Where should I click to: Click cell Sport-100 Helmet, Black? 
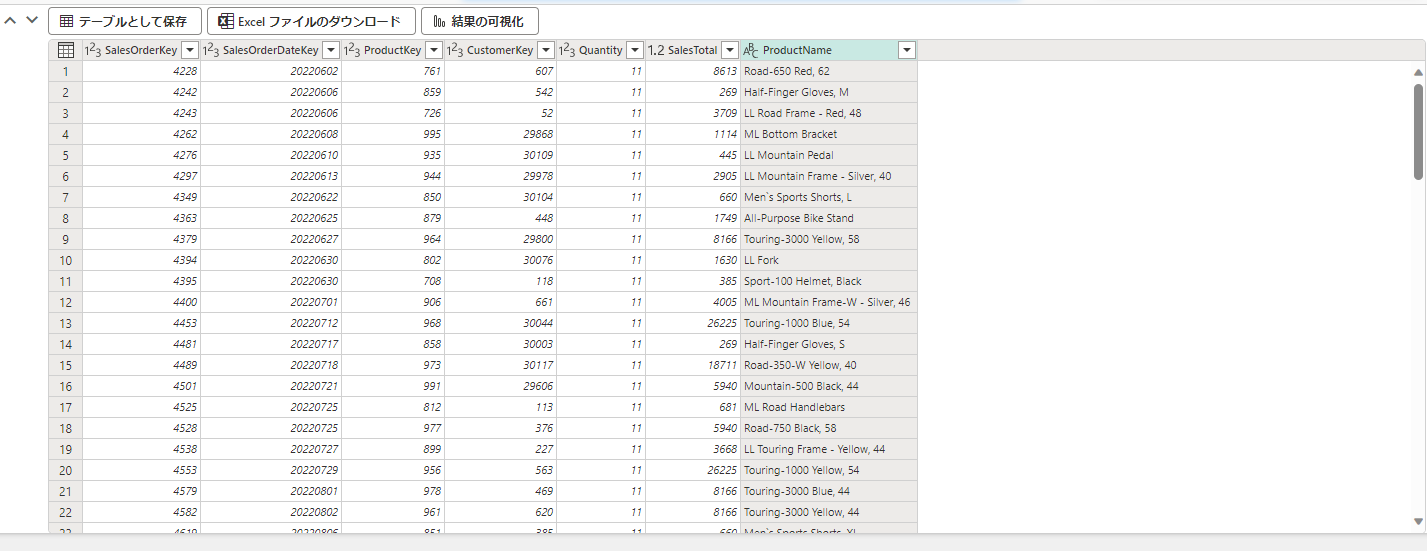828,281
